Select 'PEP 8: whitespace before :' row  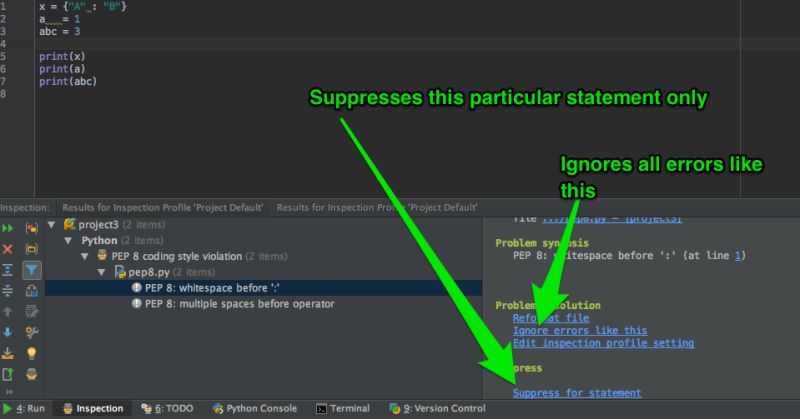[263, 288]
